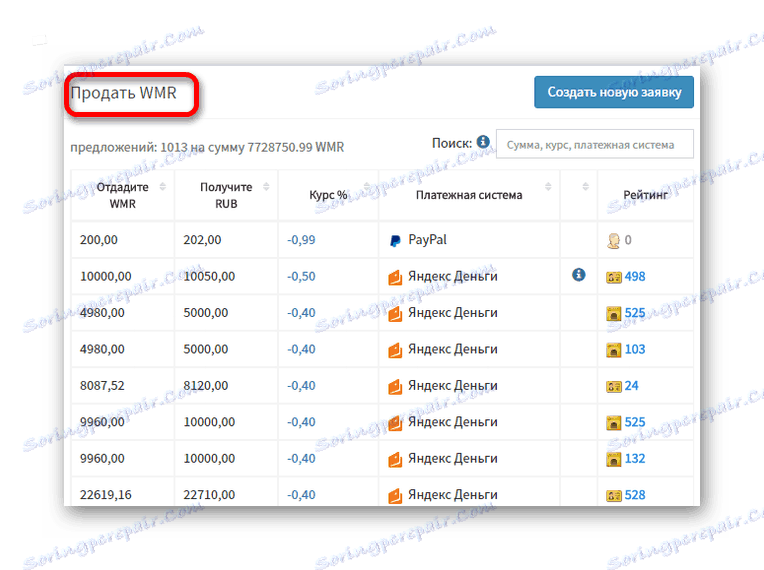Click the passport icon beside rating 132
Screen dimensions: 764x570
point(614,459)
